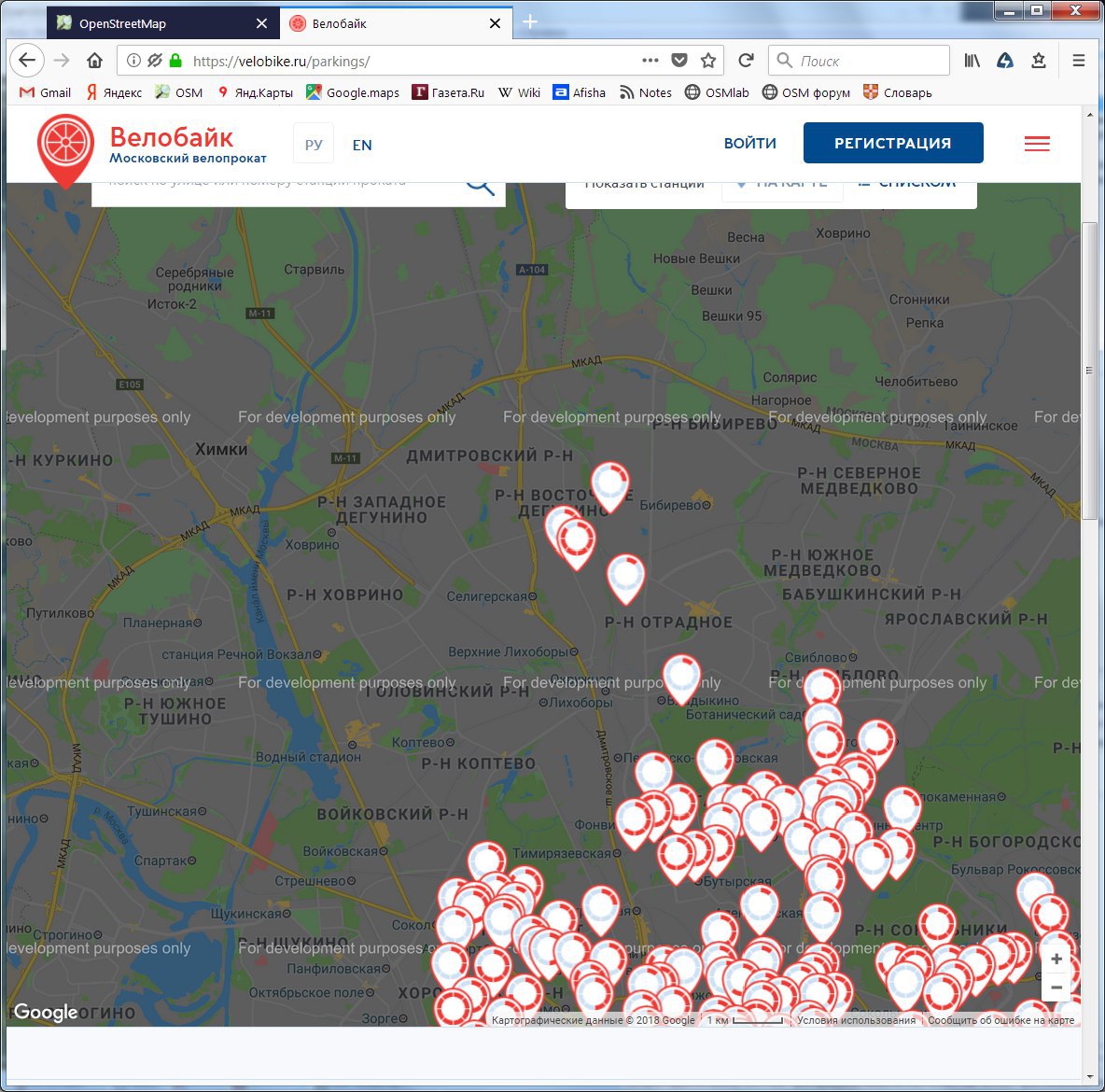Screen dimensions: 1105x1092
Task: Click the browser window vertical scrollbar thumb
Action: pyautogui.click(x=1089, y=371)
